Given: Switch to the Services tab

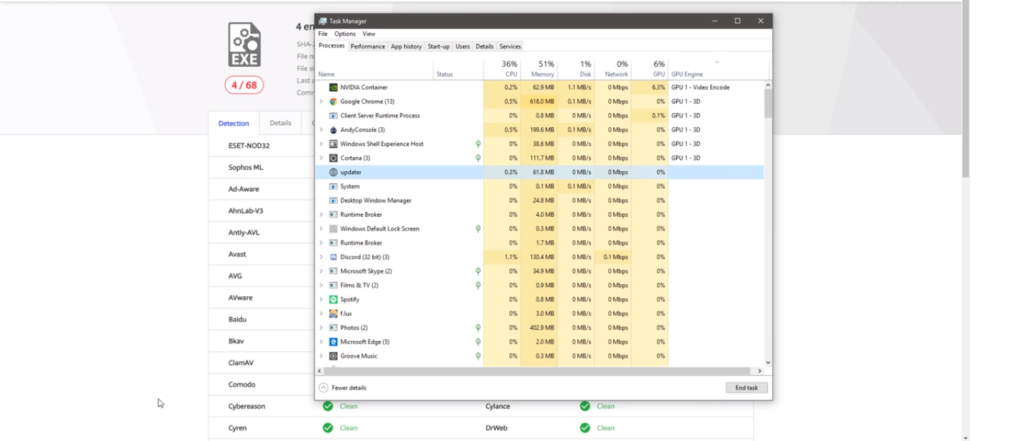Looking at the screenshot, I should pos(510,46).
